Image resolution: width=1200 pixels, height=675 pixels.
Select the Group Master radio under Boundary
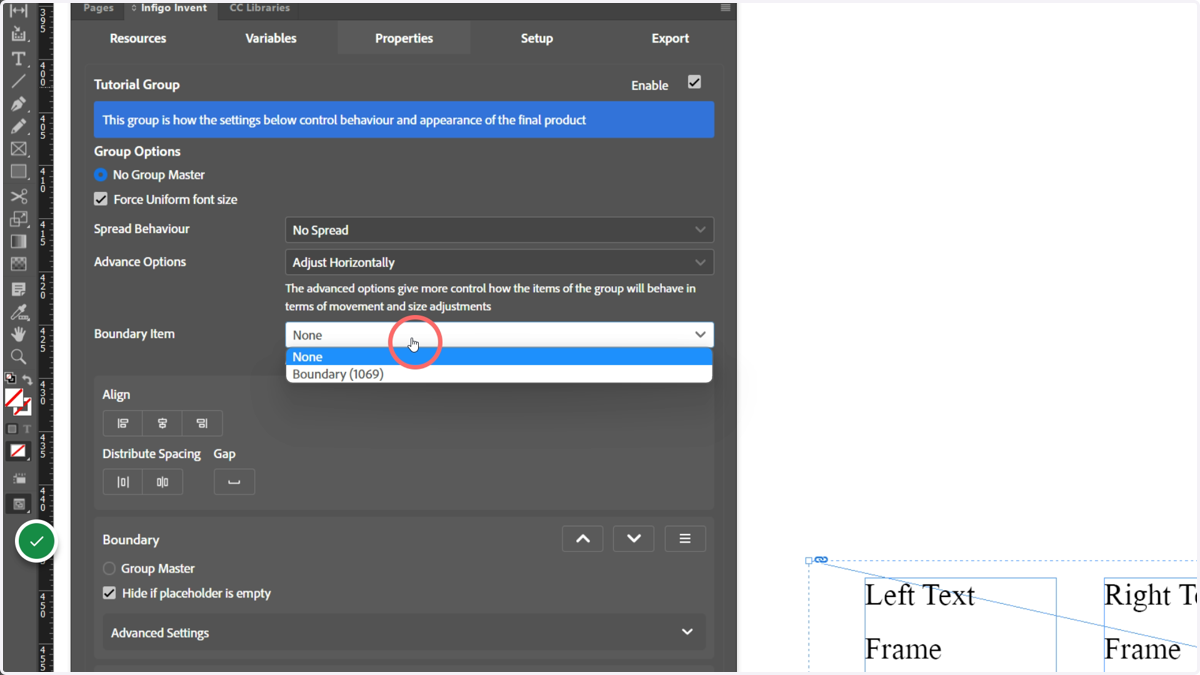[x=109, y=568]
